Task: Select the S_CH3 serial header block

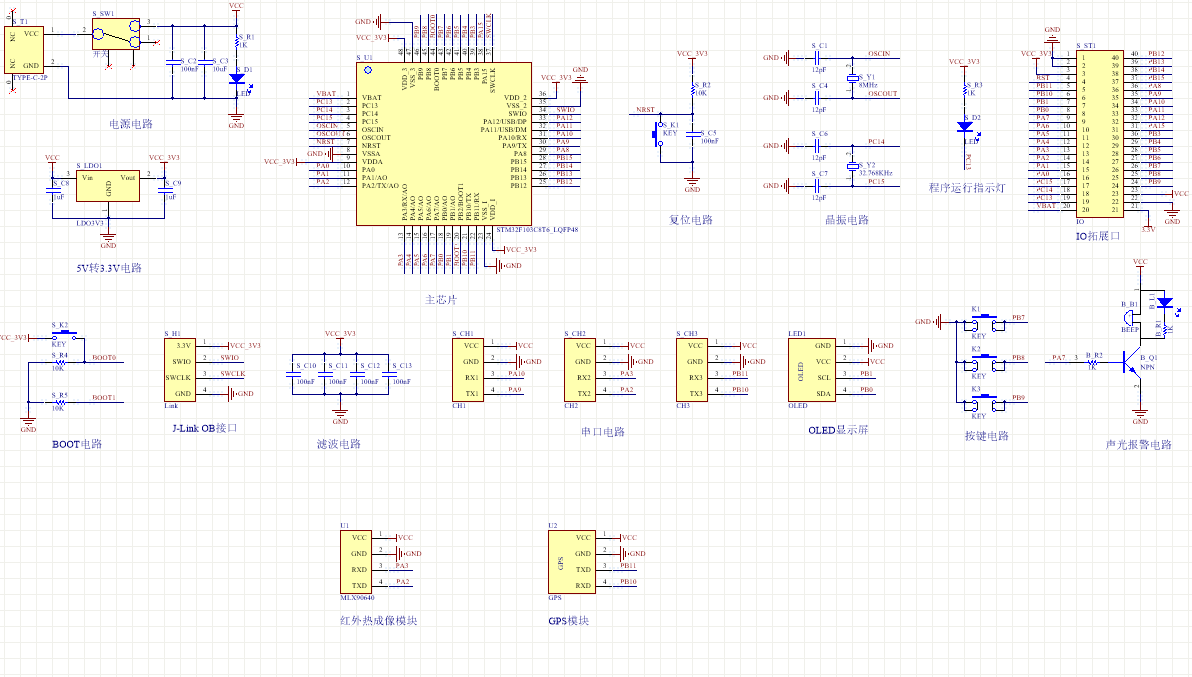Action: (693, 370)
